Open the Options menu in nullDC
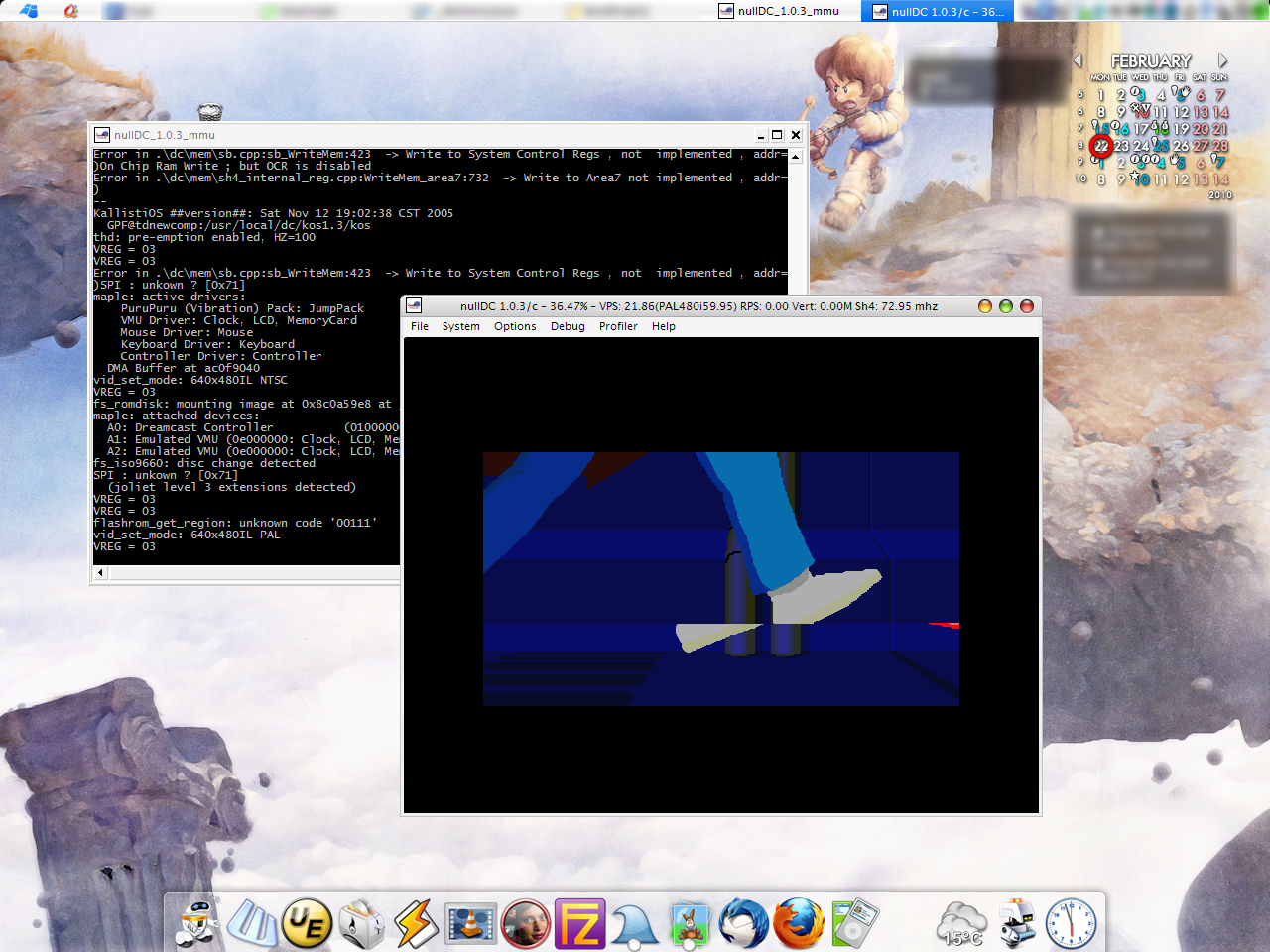Image resolution: width=1270 pixels, height=952 pixels. 515,326
